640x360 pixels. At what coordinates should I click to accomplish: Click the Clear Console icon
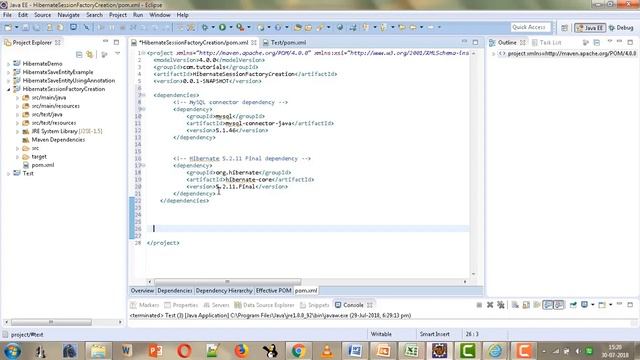point(515,305)
